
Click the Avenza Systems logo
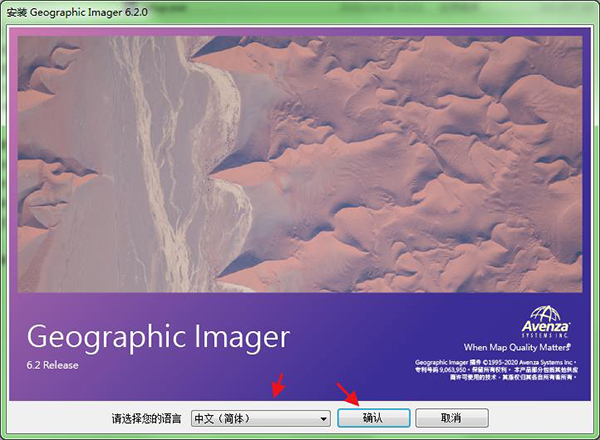tap(546, 321)
